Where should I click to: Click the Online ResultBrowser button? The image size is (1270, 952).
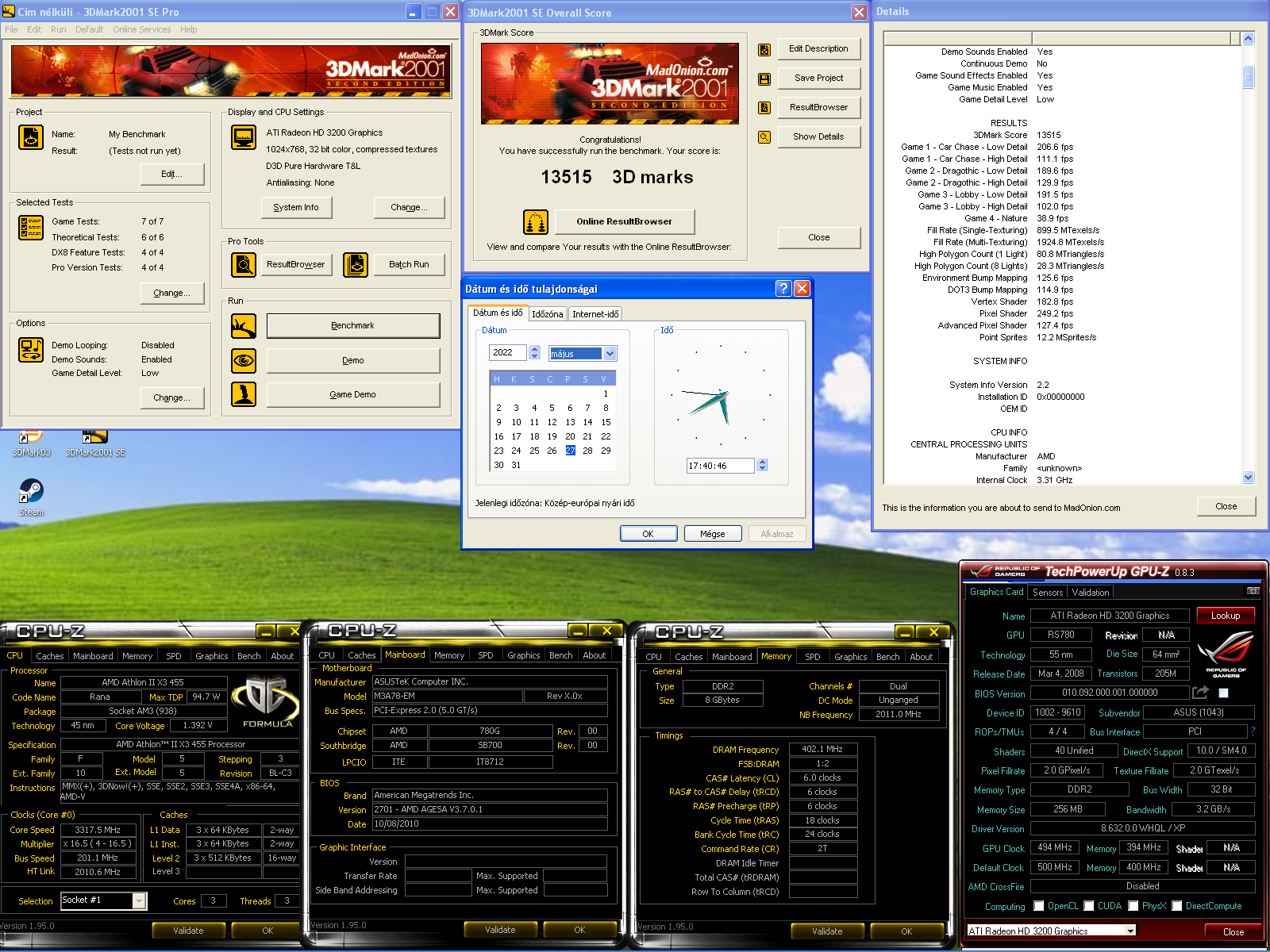pos(624,222)
